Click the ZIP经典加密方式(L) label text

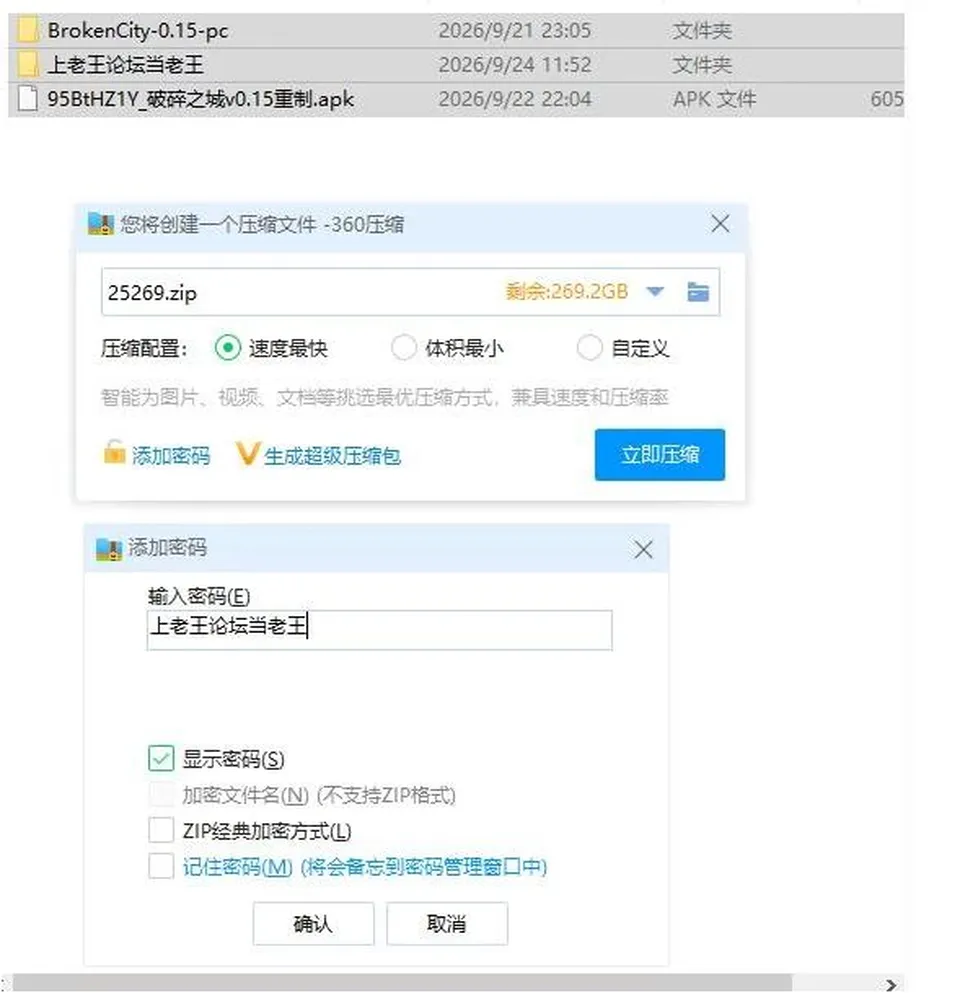click(x=267, y=831)
